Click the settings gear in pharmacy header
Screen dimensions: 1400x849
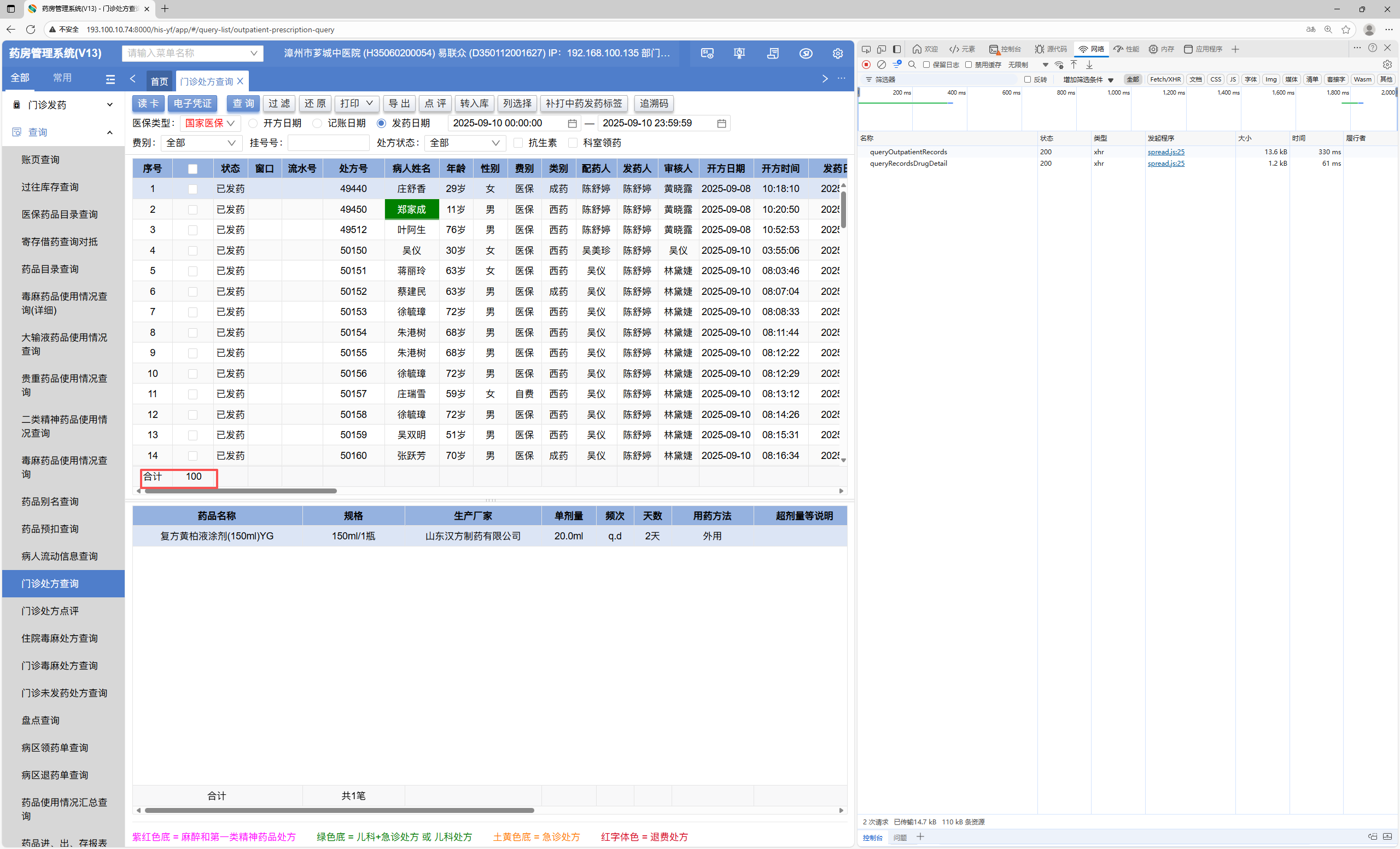point(837,54)
